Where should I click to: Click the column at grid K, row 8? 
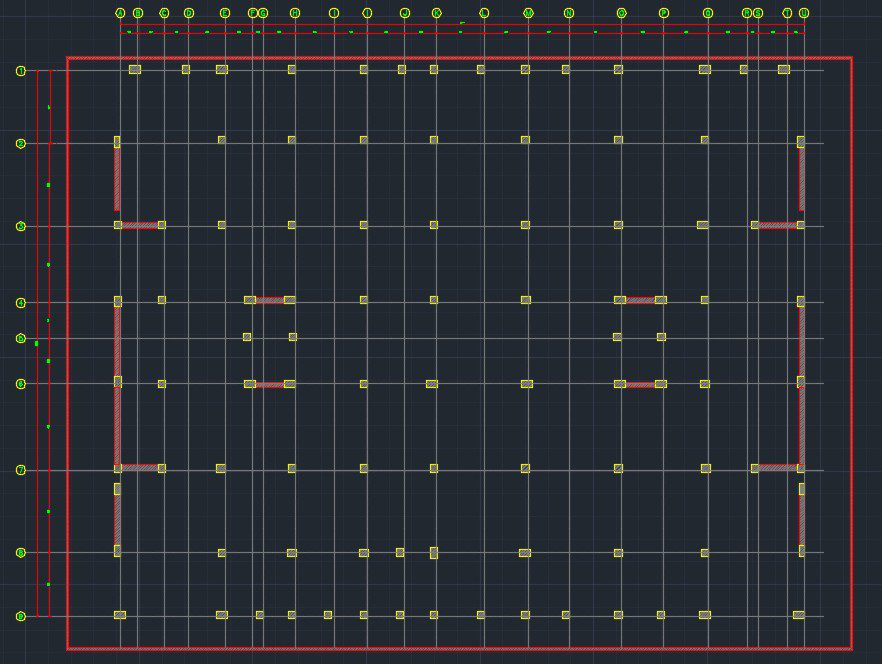(434, 552)
